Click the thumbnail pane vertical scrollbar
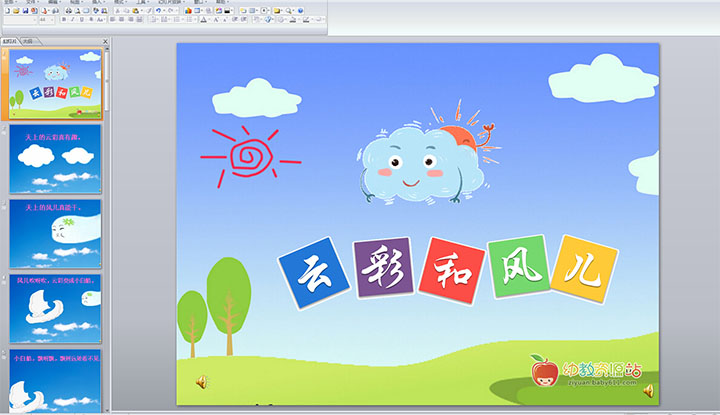720x415 pixels. [x=107, y=230]
